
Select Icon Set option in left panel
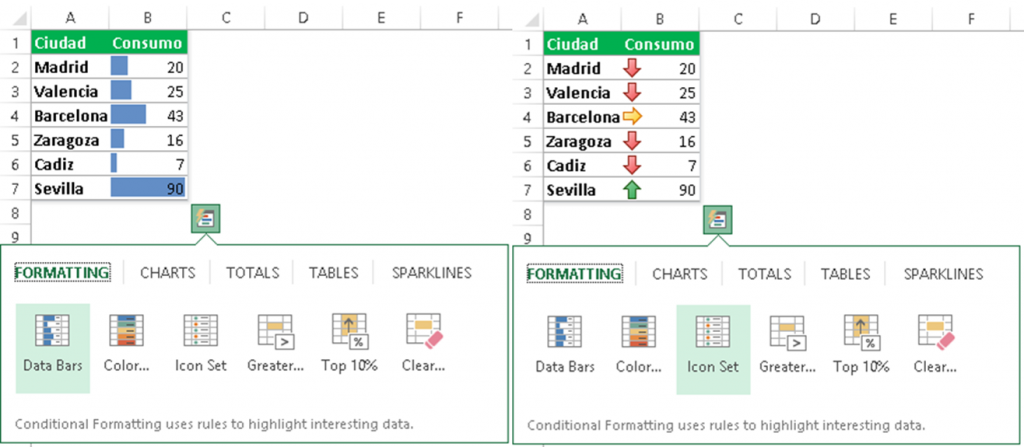click(x=200, y=348)
